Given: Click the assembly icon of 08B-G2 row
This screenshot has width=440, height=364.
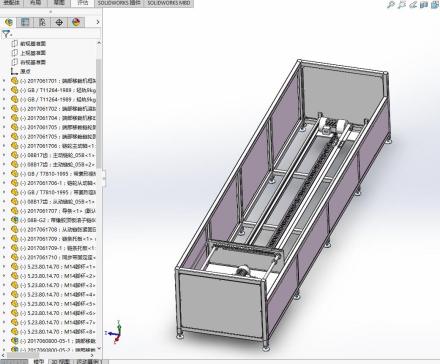Looking at the screenshot, I should (x=14, y=220).
